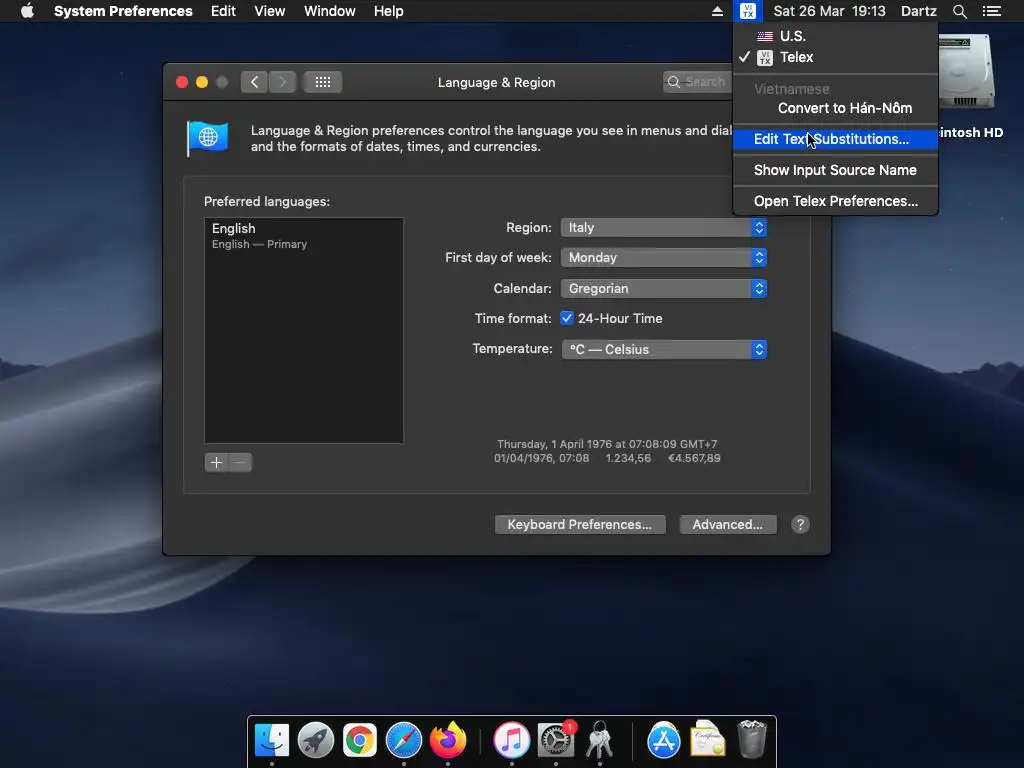Open Spotlight search magnifier icon
This screenshot has height=768, width=1024.
point(959,11)
